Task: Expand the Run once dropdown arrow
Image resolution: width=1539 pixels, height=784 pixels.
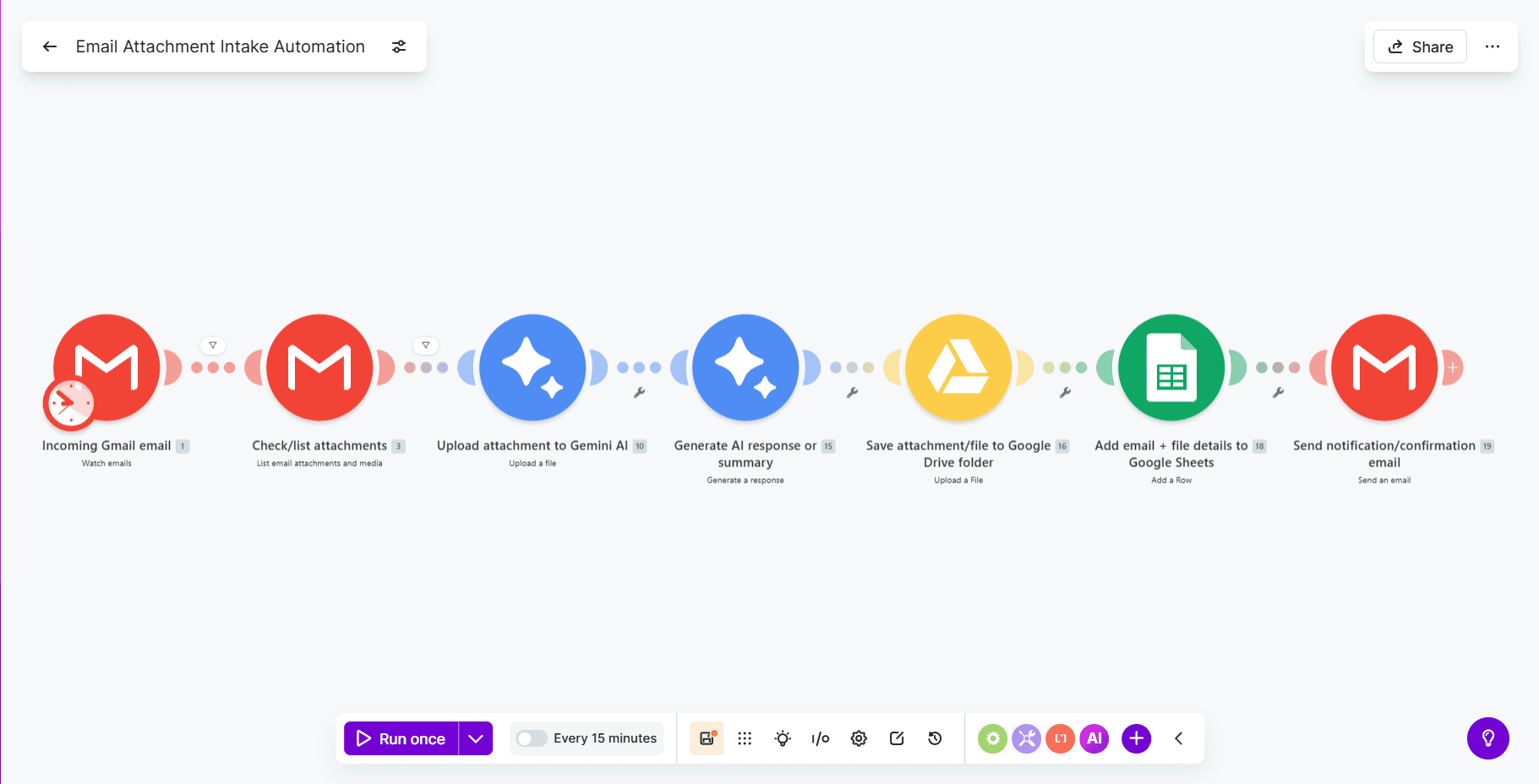Action: (476, 738)
